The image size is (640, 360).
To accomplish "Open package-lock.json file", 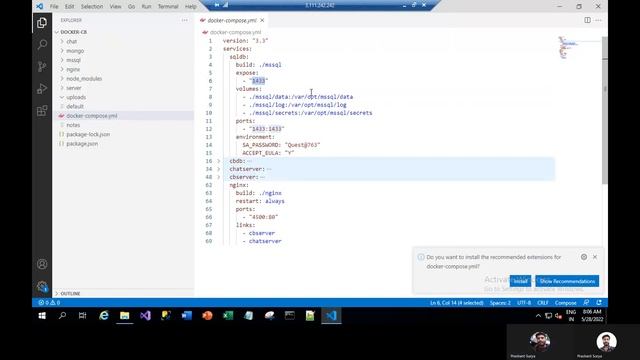I will pyautogui.click(x=88, y=134).
